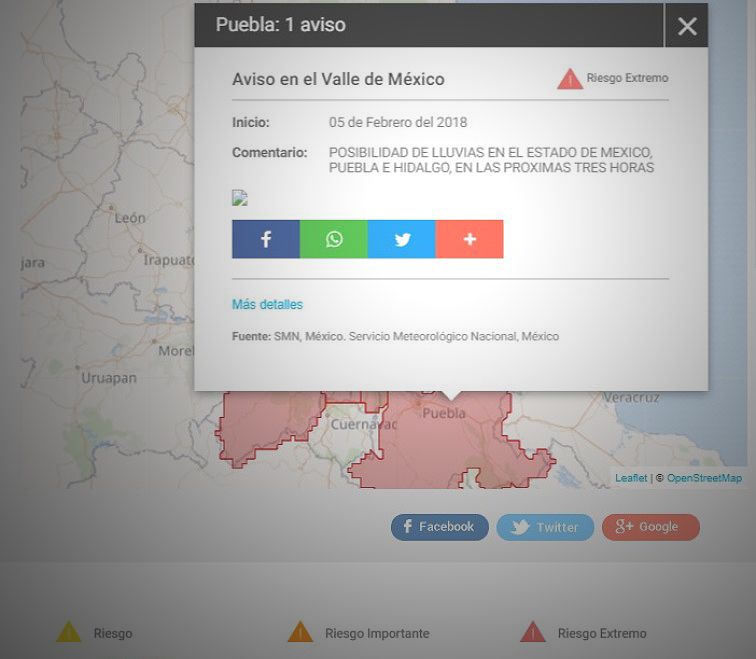Share the aviso on Twitter icon
756x659 pixels.
pos(402,239)
